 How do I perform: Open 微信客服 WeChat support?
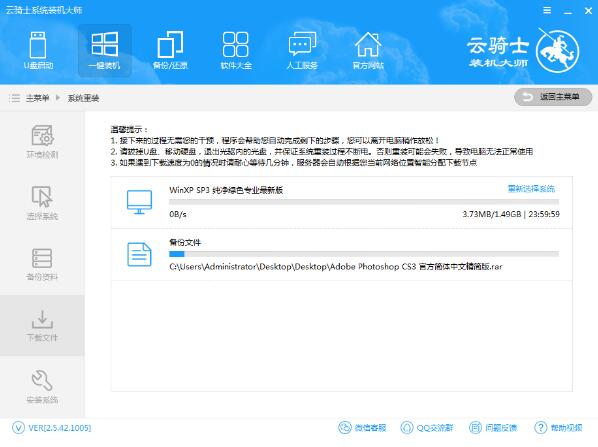click(x=362, y=428)
